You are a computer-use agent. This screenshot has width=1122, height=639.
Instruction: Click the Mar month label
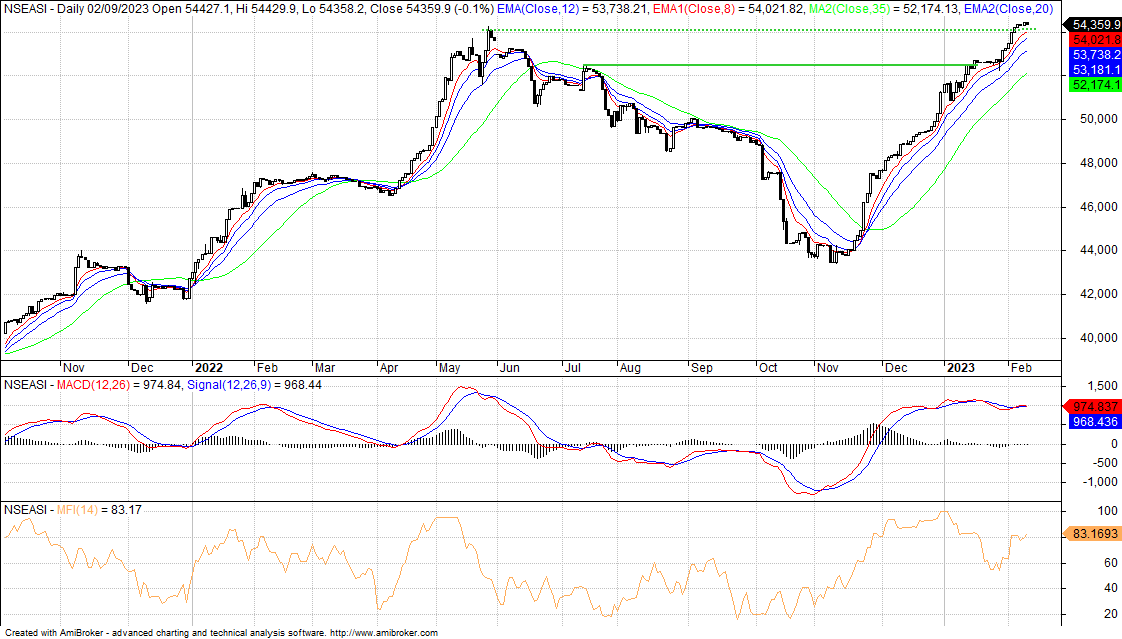coord(325,368)
